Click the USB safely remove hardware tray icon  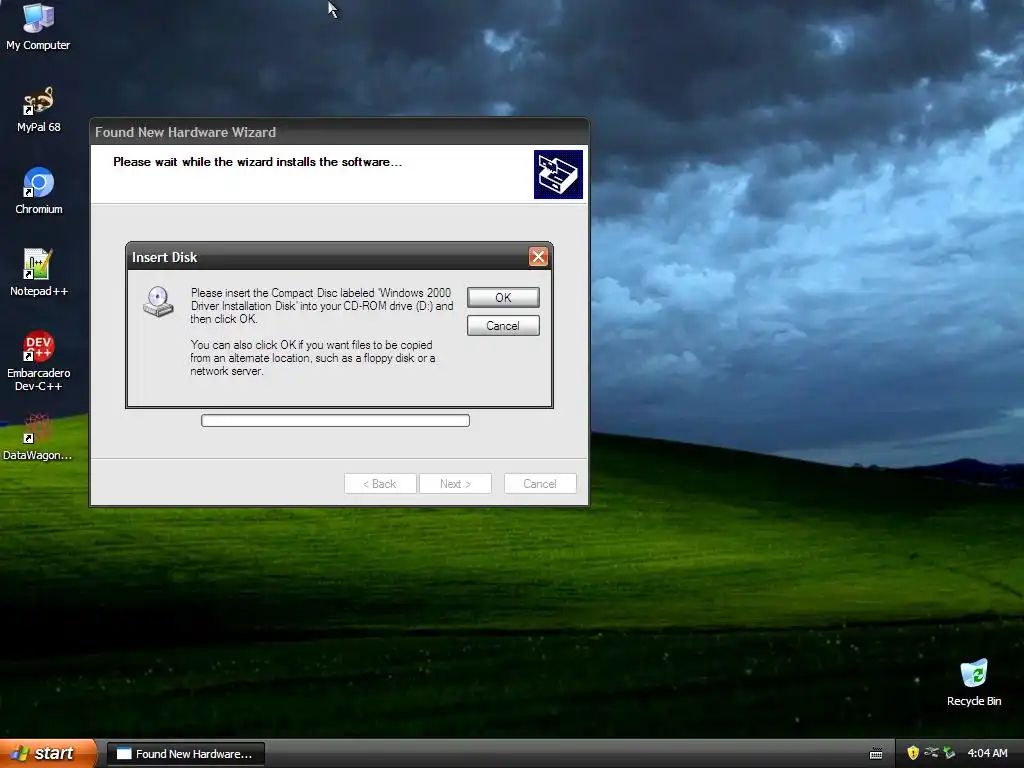click(931, 753)
